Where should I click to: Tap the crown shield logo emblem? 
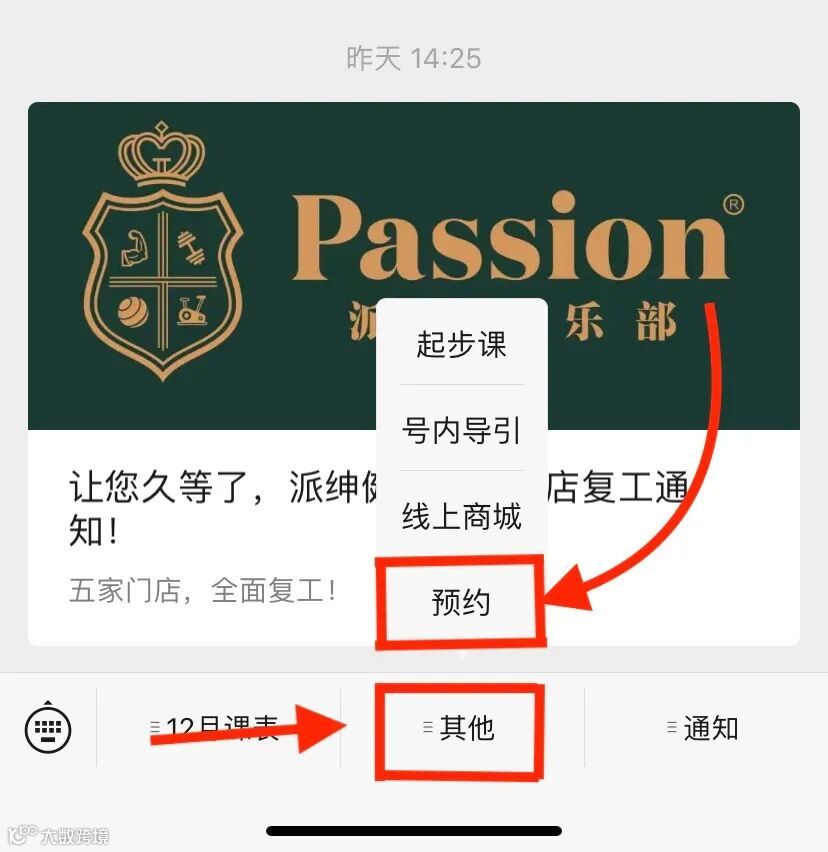162,250
